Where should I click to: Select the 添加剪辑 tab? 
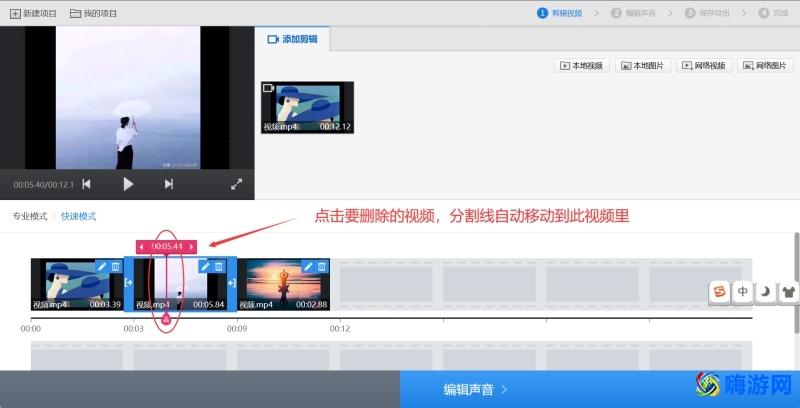[292, 39]
